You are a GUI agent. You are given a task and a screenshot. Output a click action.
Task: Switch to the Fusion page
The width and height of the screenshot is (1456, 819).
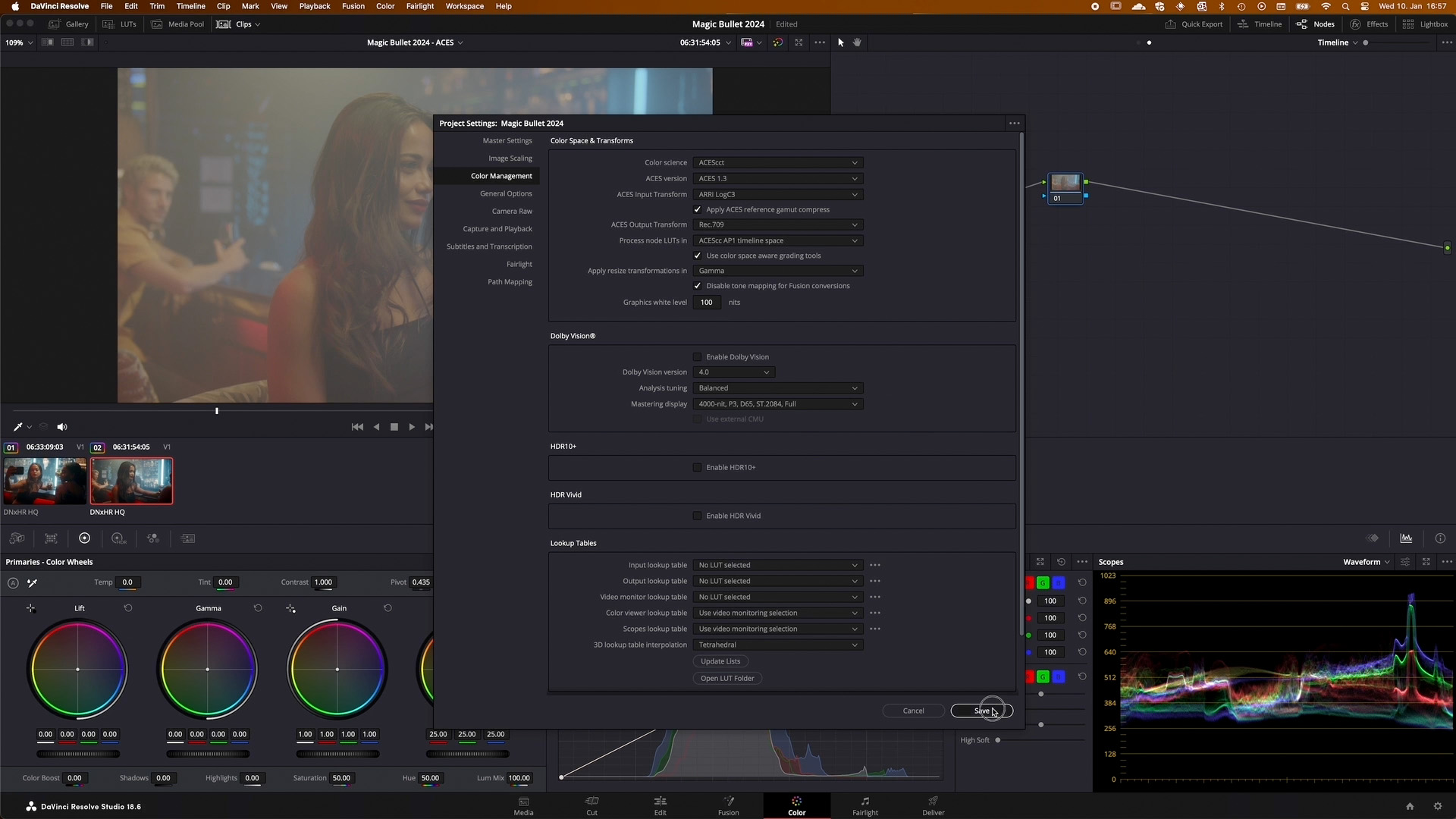pyautogui.click(x=728, y=805)
